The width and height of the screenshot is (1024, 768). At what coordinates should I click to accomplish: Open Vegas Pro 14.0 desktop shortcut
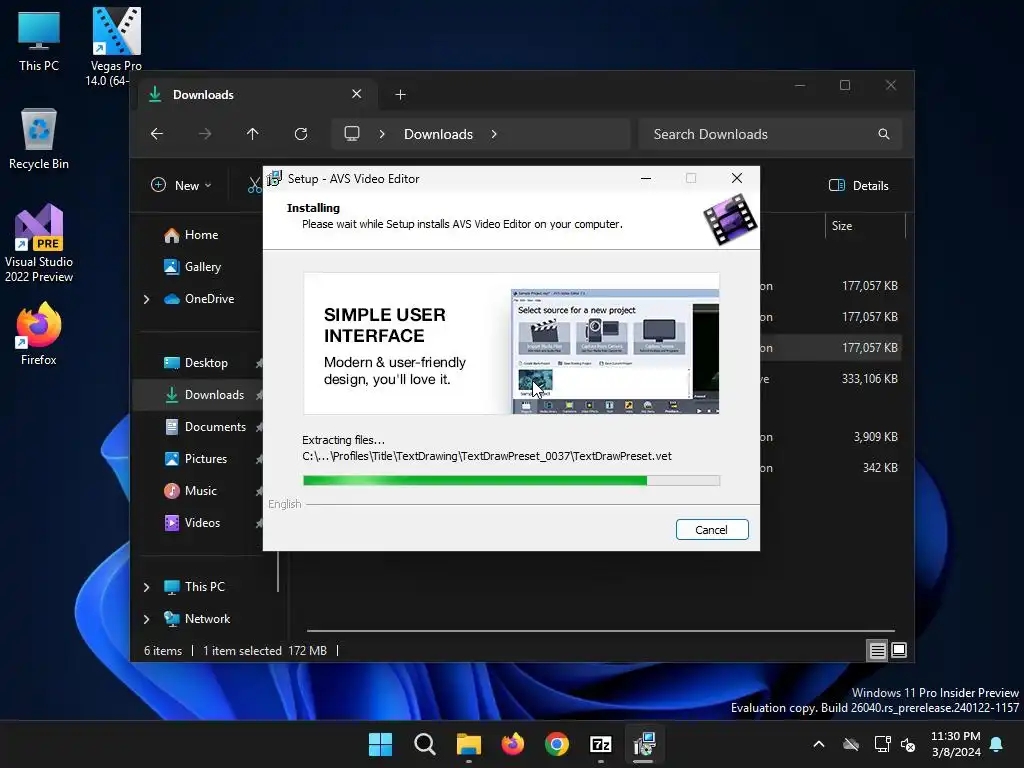coord(116,47)
